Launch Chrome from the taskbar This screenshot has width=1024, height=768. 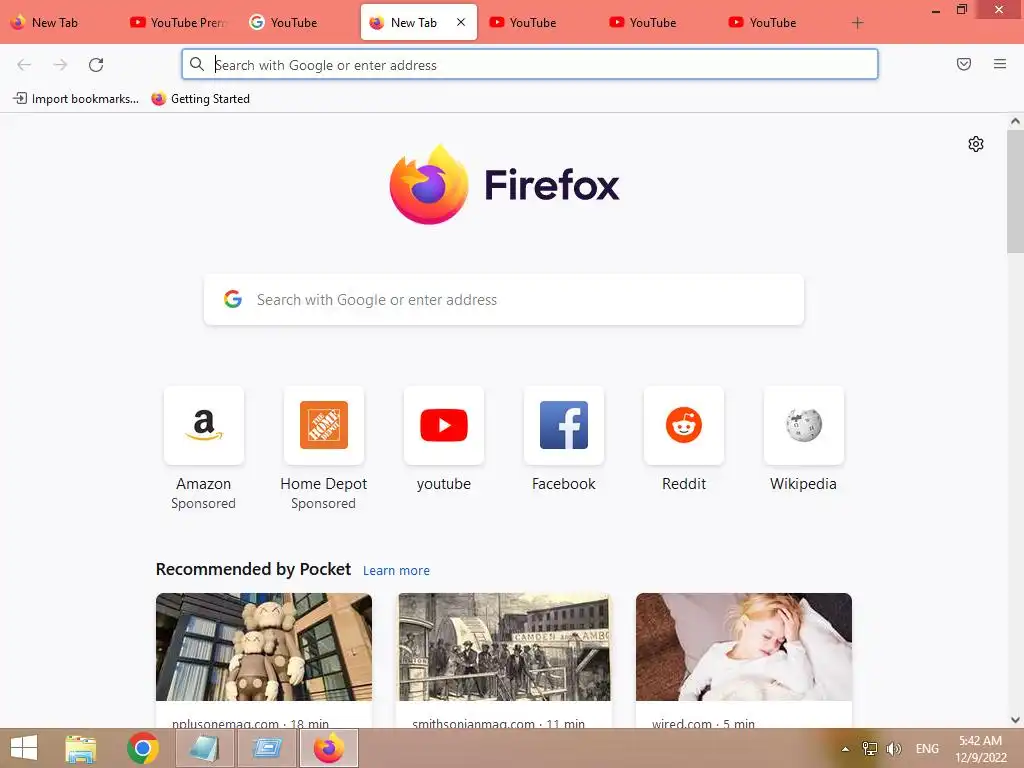pos(143,748)
